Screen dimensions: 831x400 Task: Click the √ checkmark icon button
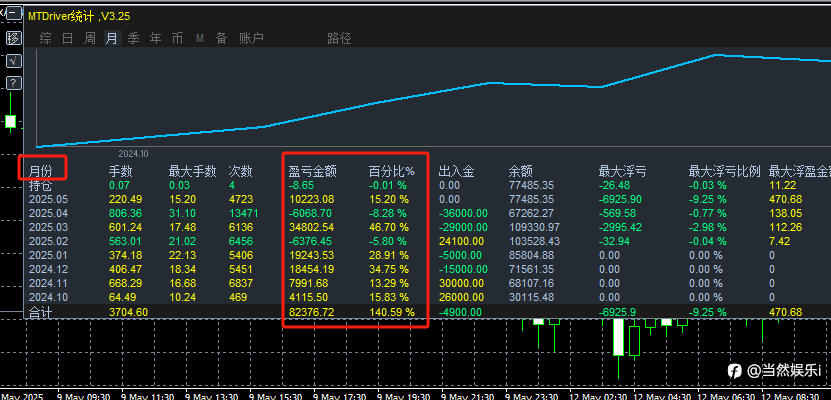[13, 60]
